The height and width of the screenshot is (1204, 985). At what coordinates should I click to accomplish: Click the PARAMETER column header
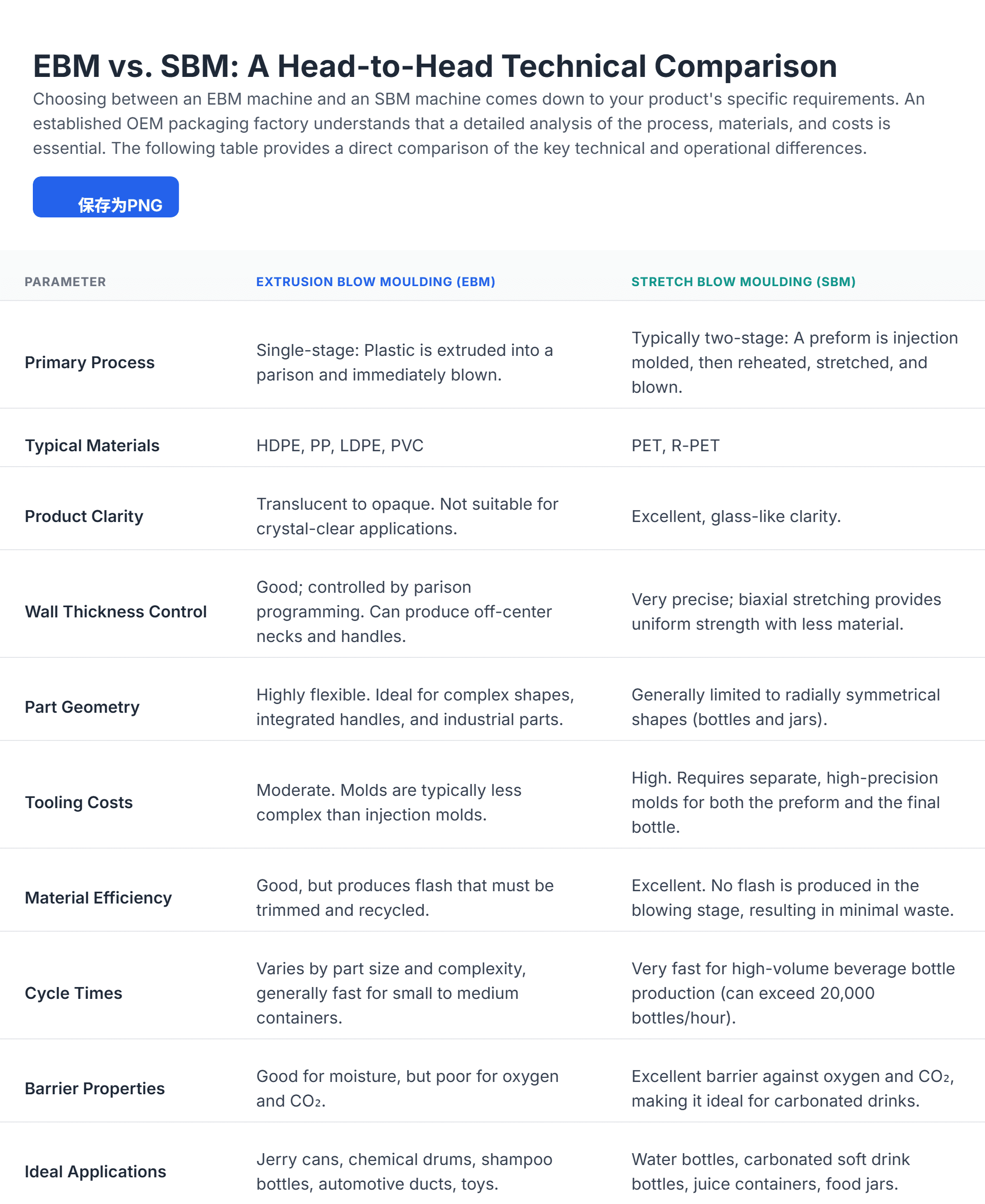(65, 282)
